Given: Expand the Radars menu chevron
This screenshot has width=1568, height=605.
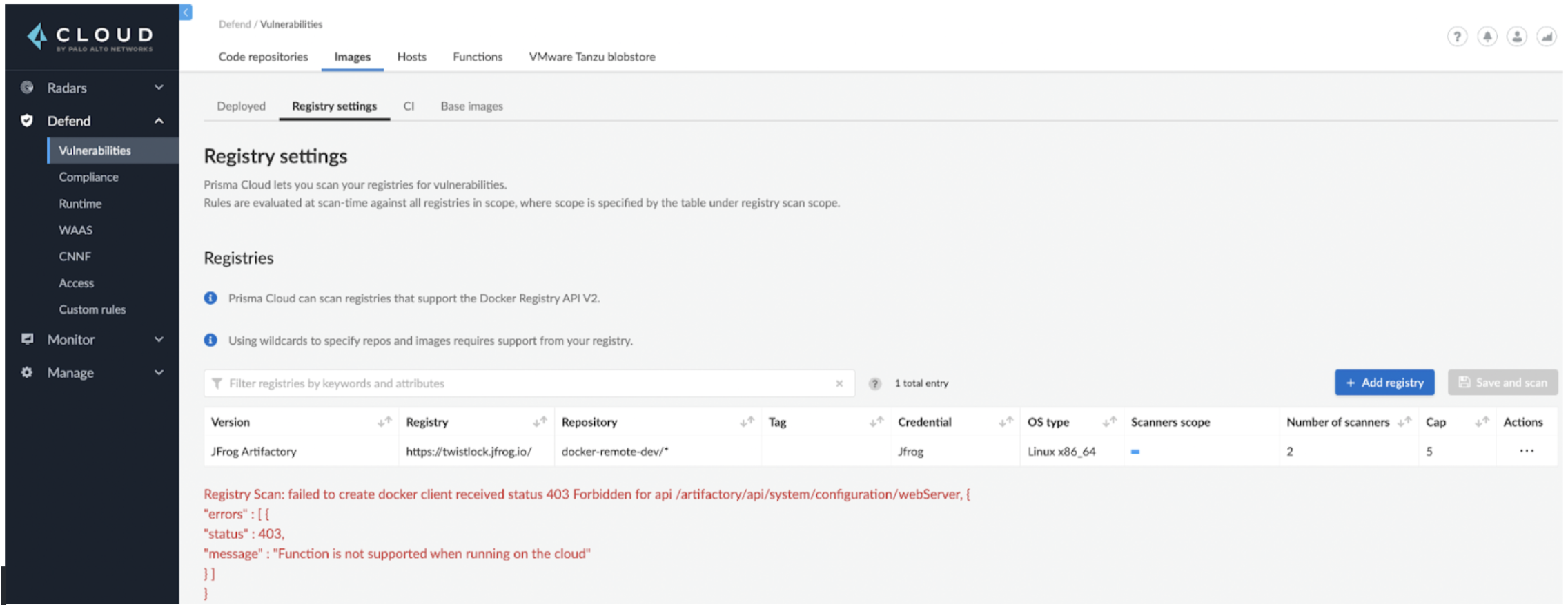Looking at the screenshot, I should 159,88.
